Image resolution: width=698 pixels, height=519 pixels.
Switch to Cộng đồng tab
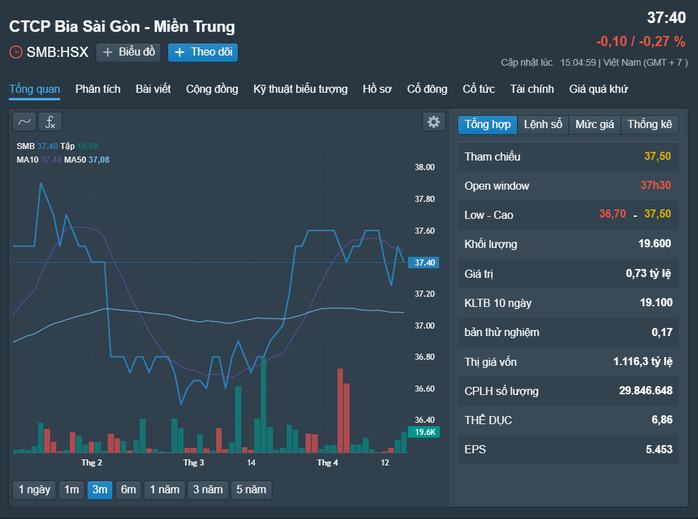tap(212, 89)
